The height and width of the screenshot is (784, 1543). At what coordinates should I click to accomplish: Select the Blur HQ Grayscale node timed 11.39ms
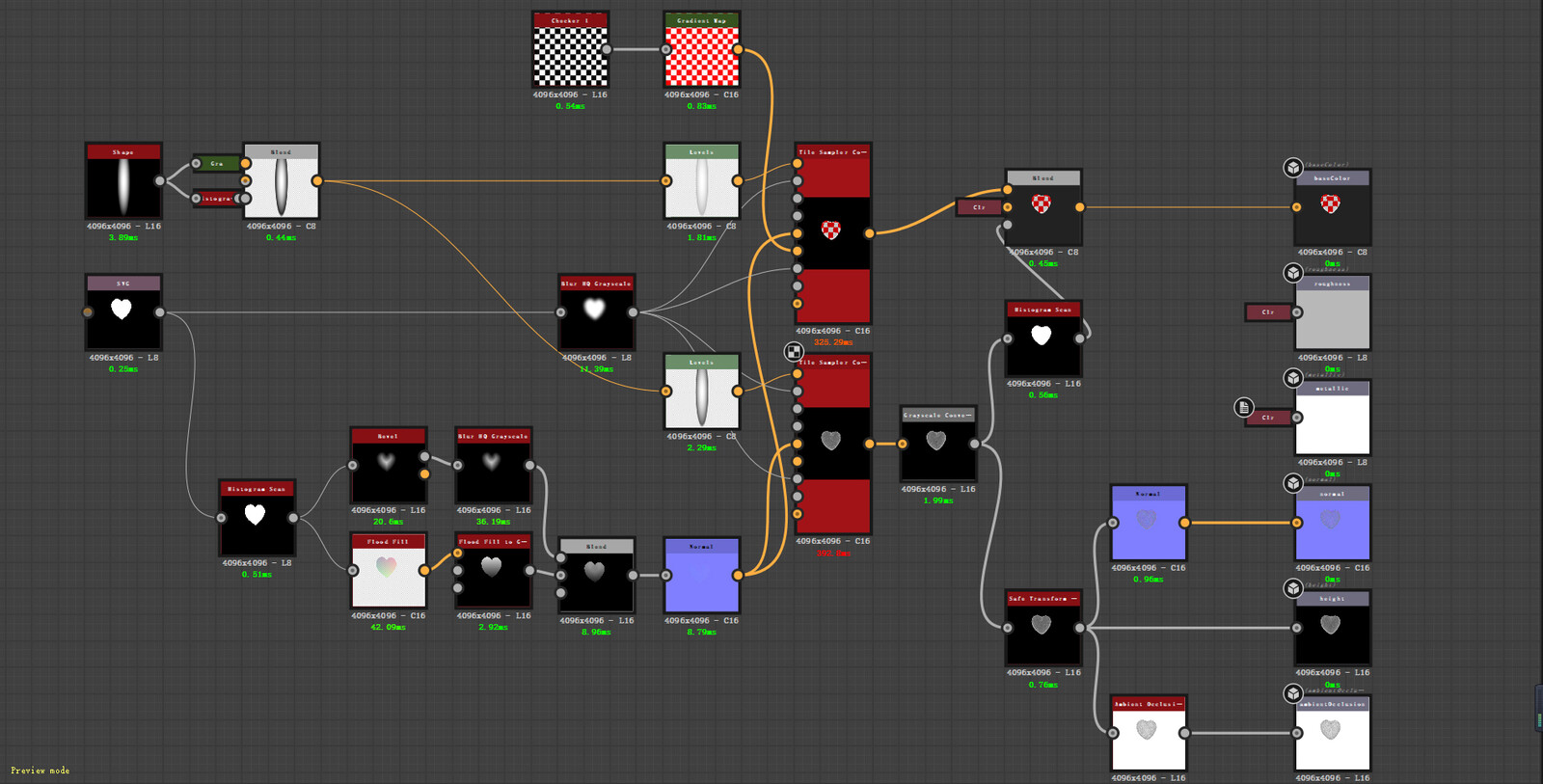596,312
